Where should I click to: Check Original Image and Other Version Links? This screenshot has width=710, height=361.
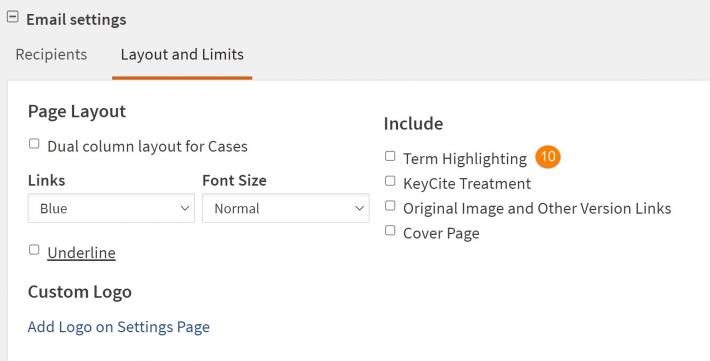pyautogui.click(x=390, y=206)
